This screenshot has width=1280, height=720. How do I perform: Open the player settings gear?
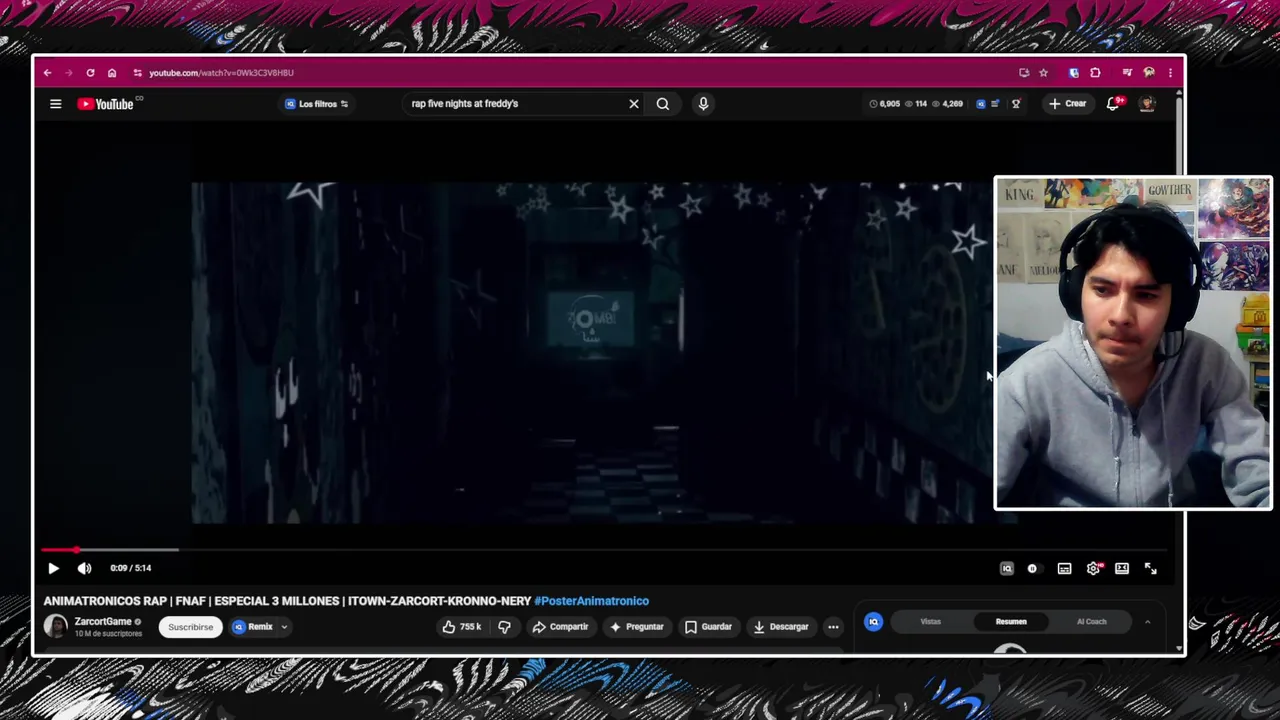(1094, 569)
